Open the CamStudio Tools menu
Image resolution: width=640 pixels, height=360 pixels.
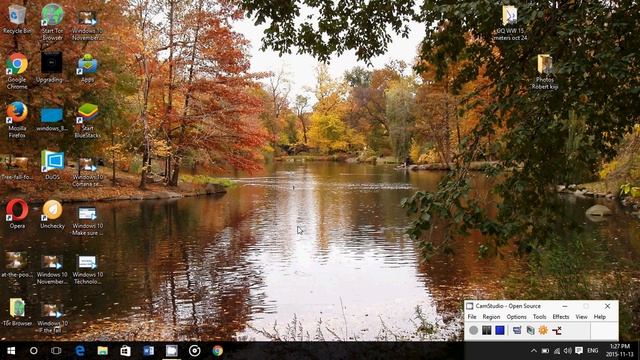(539, 317)
